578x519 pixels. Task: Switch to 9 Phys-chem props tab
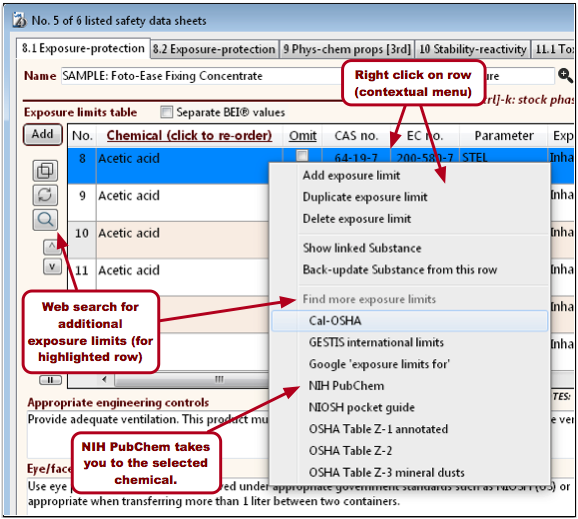(x=347, y=49)
